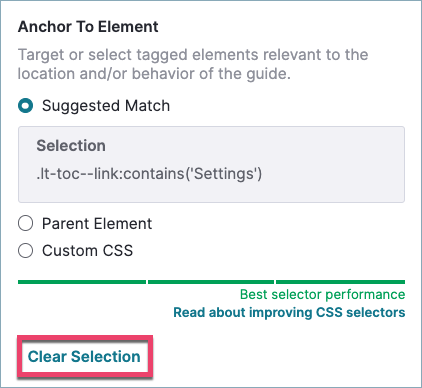The width and height of the screenshot is (422, 388).
Task: Click the Parent Element text label
Action: coord(97,223)
